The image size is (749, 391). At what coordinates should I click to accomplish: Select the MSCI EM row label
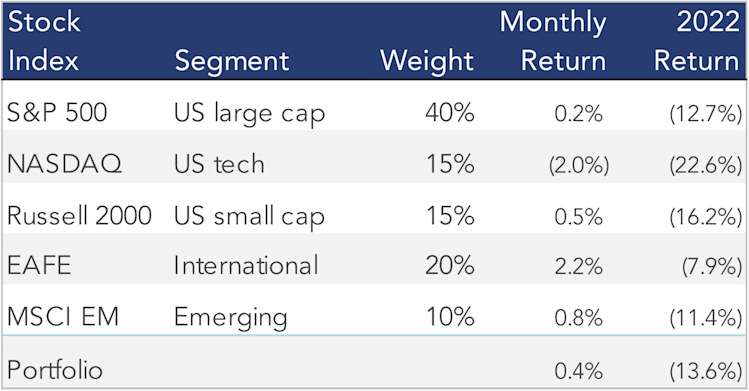click(63, 317)
